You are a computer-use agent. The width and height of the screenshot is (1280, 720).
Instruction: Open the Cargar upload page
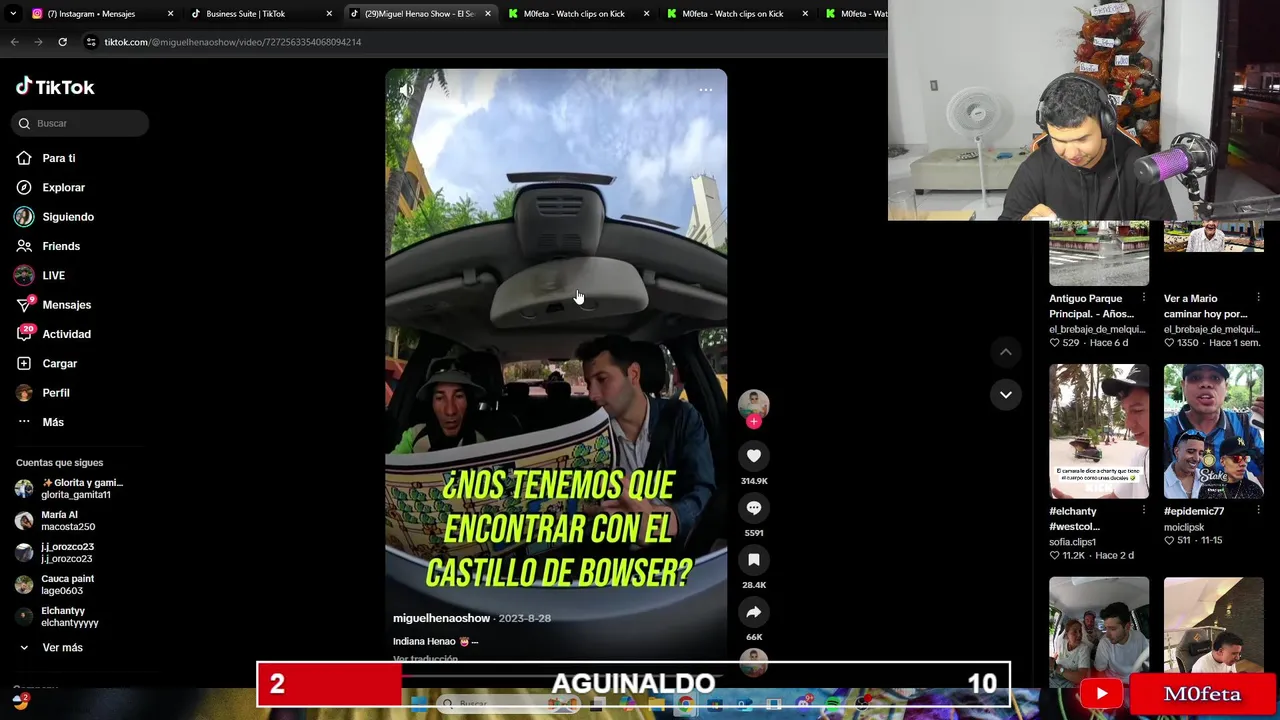(59, 363)
